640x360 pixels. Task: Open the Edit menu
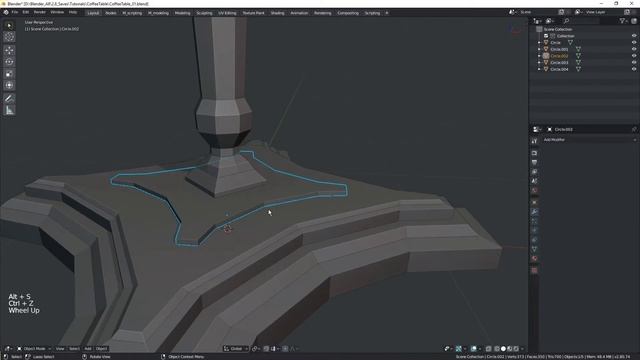(x=26, y=13)
